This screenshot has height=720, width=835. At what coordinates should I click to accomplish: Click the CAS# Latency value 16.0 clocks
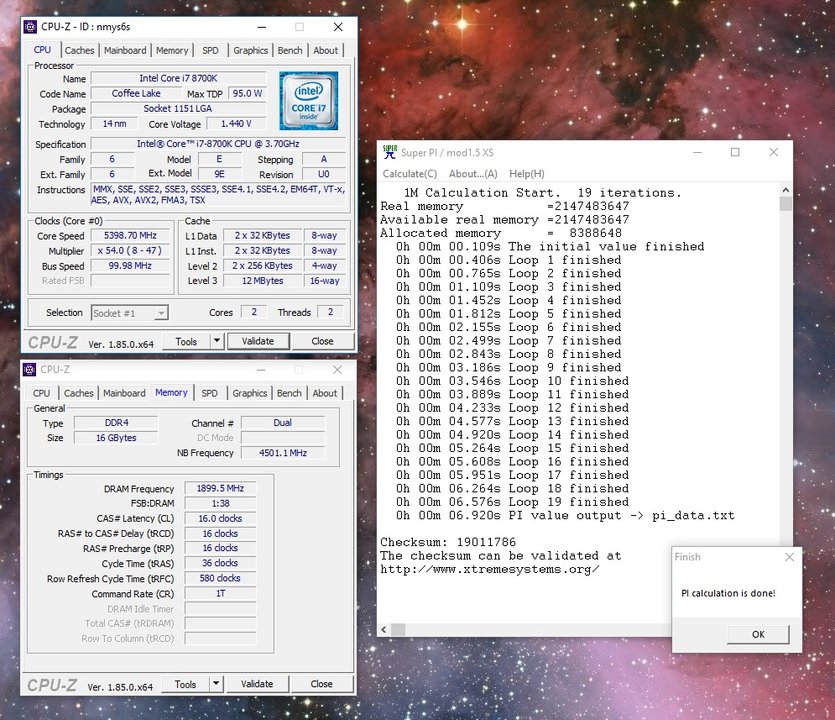220,518
